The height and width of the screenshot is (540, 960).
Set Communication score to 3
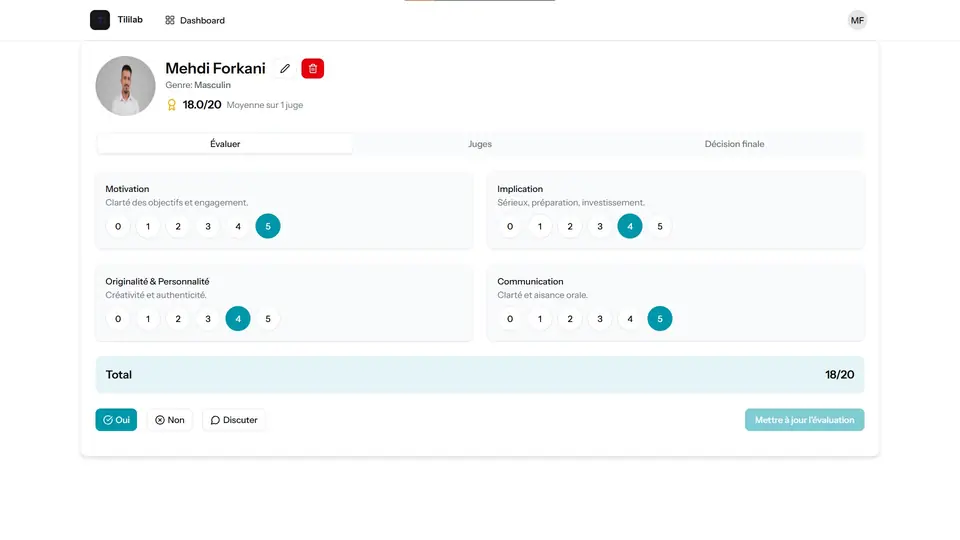pos(600,319)
